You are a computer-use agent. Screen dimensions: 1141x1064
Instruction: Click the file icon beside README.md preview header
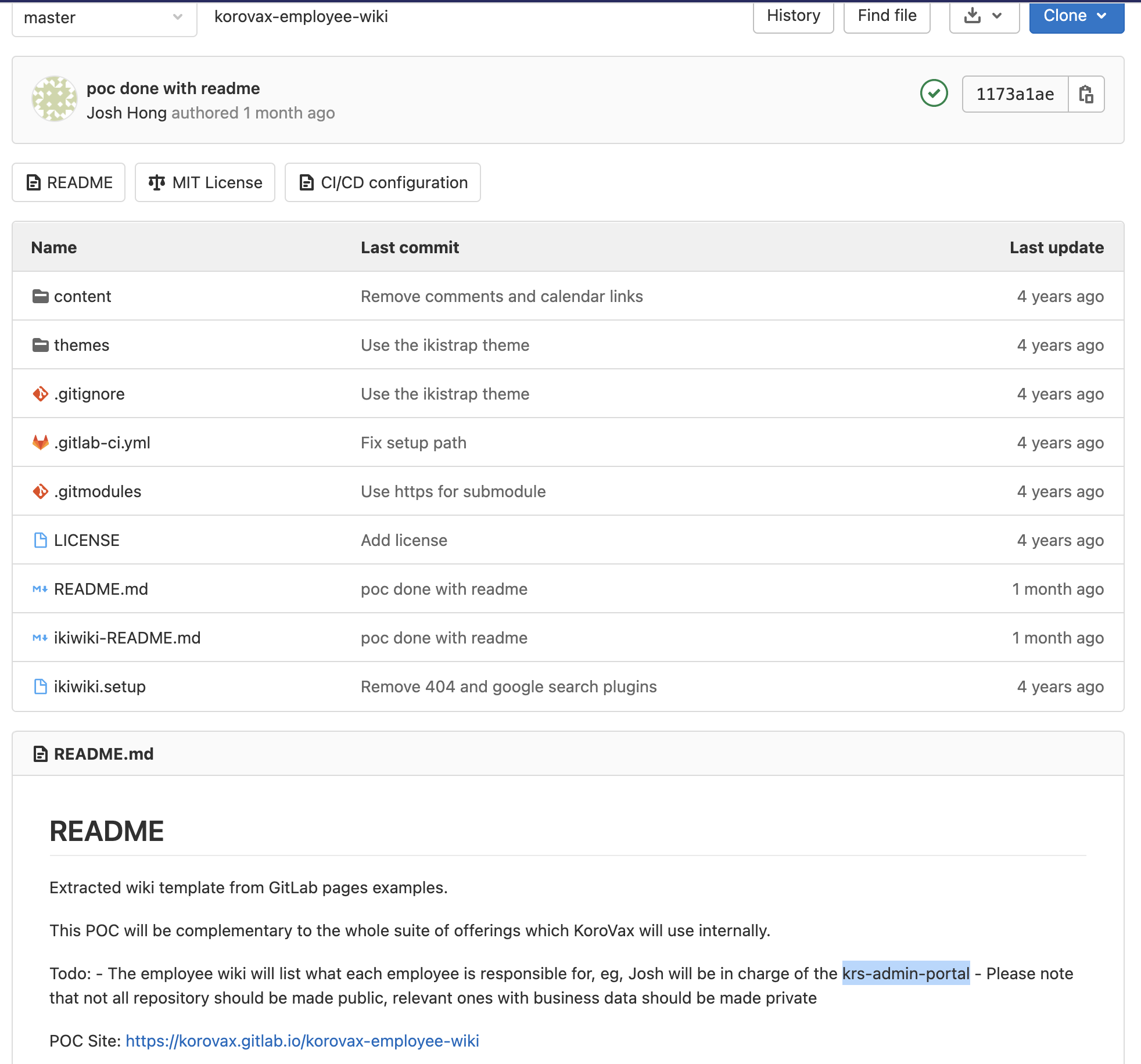click(40, 754)
